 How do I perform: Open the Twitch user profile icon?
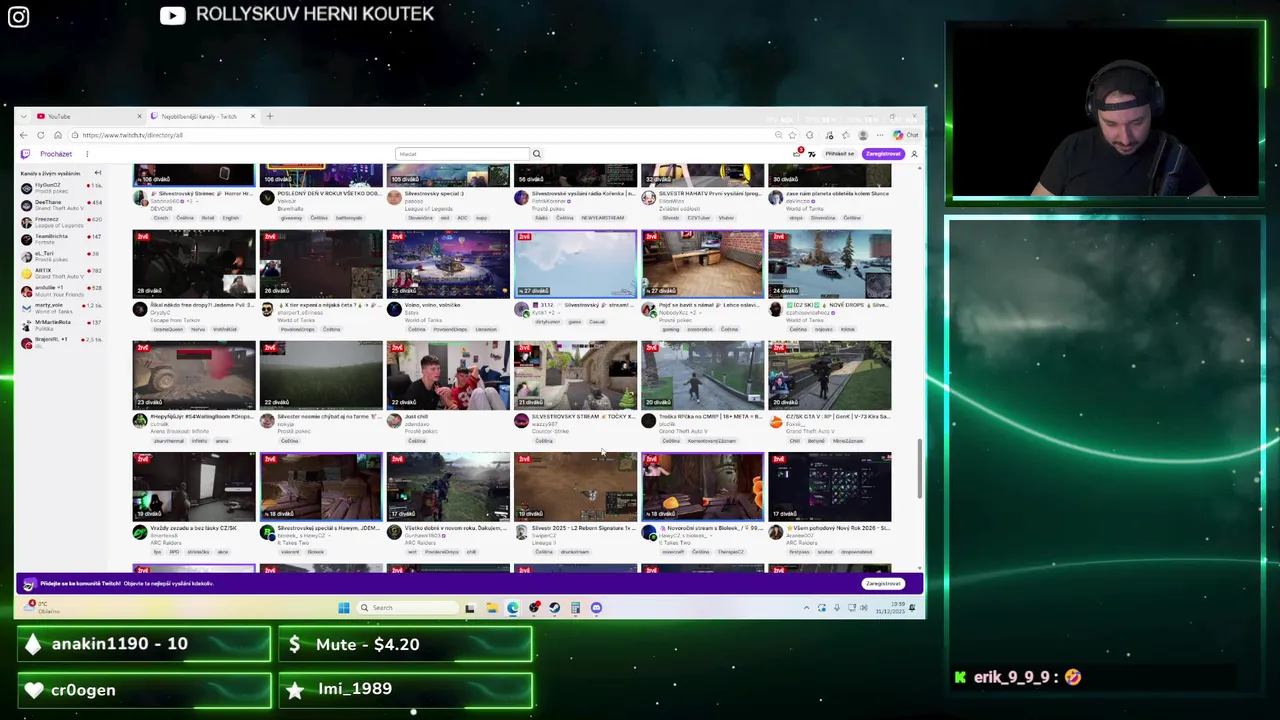[x=914, y=154]
